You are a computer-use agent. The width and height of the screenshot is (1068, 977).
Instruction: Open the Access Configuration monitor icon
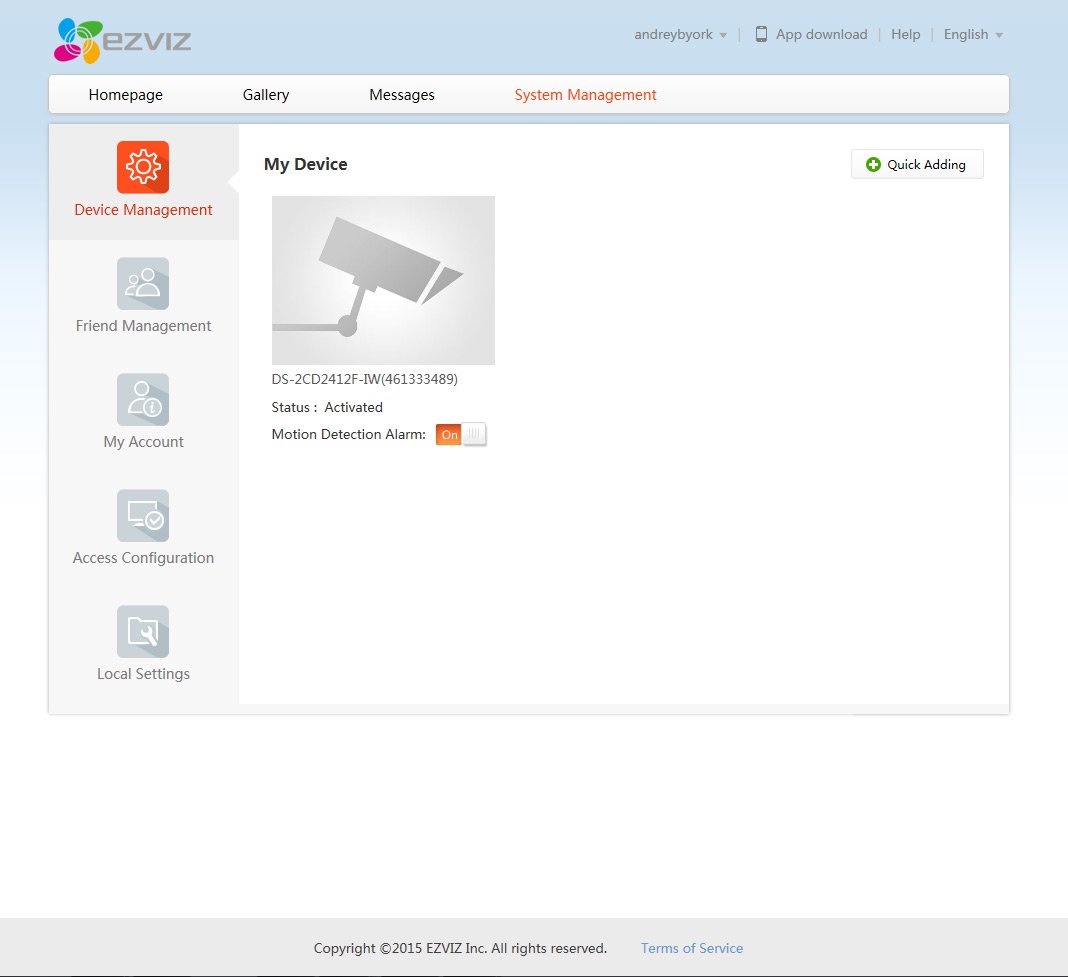[x=143, y=515]
